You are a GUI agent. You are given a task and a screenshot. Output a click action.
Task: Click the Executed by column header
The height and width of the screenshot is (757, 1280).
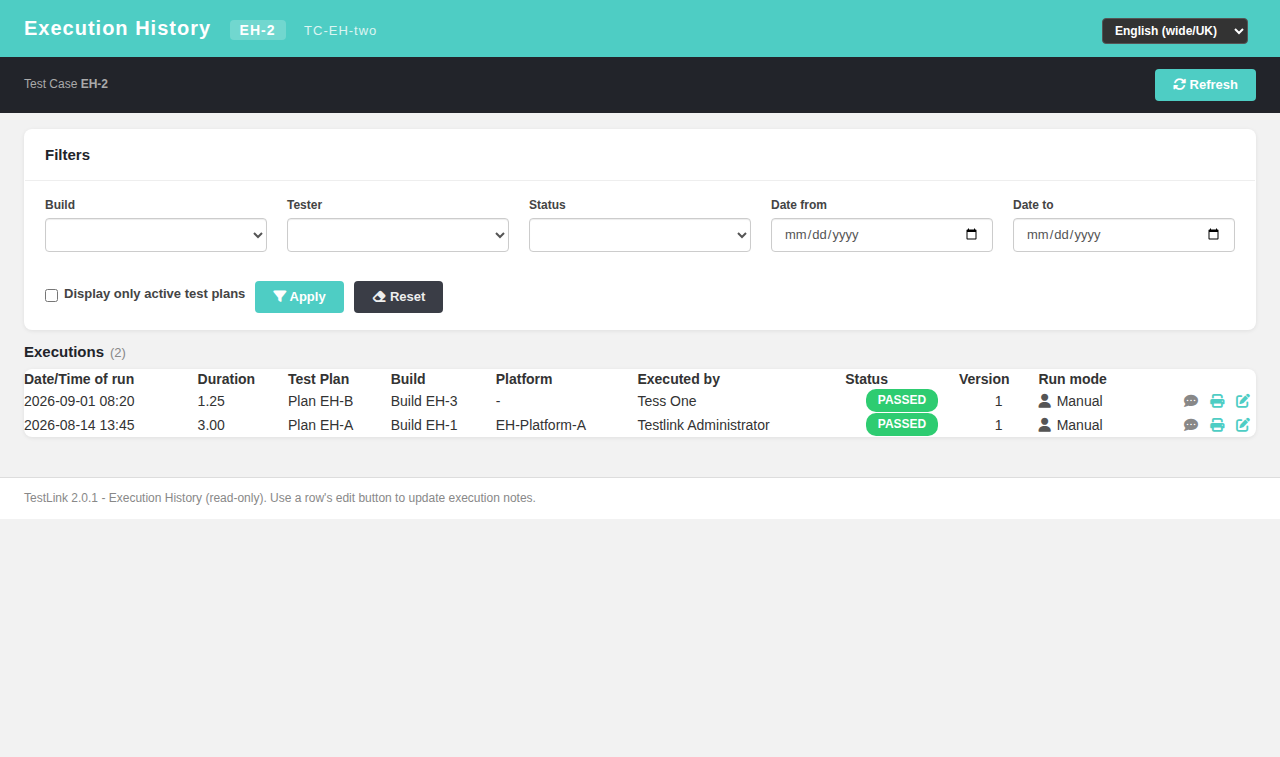[x=679, y=379]
